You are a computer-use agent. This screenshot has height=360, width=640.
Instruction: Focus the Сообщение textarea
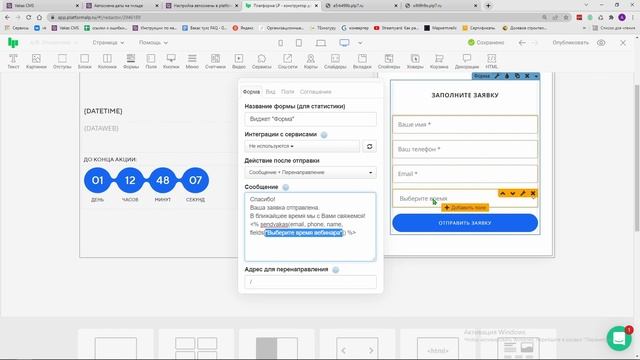tap(310, 227)
